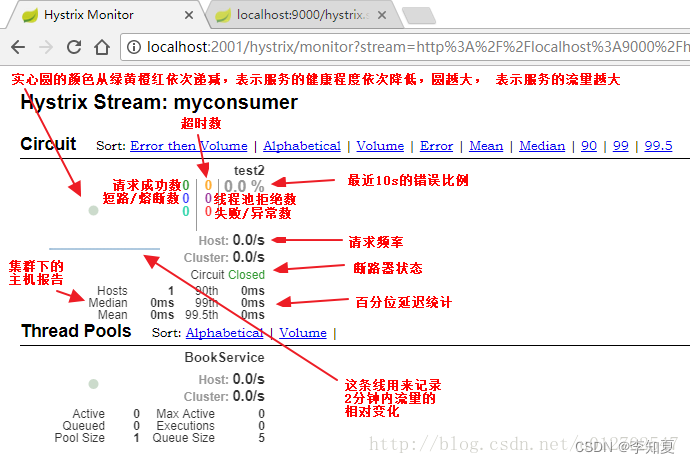The image size is (690, 464).
Task: Click the BookService thread pool circle
Action: 93,384
